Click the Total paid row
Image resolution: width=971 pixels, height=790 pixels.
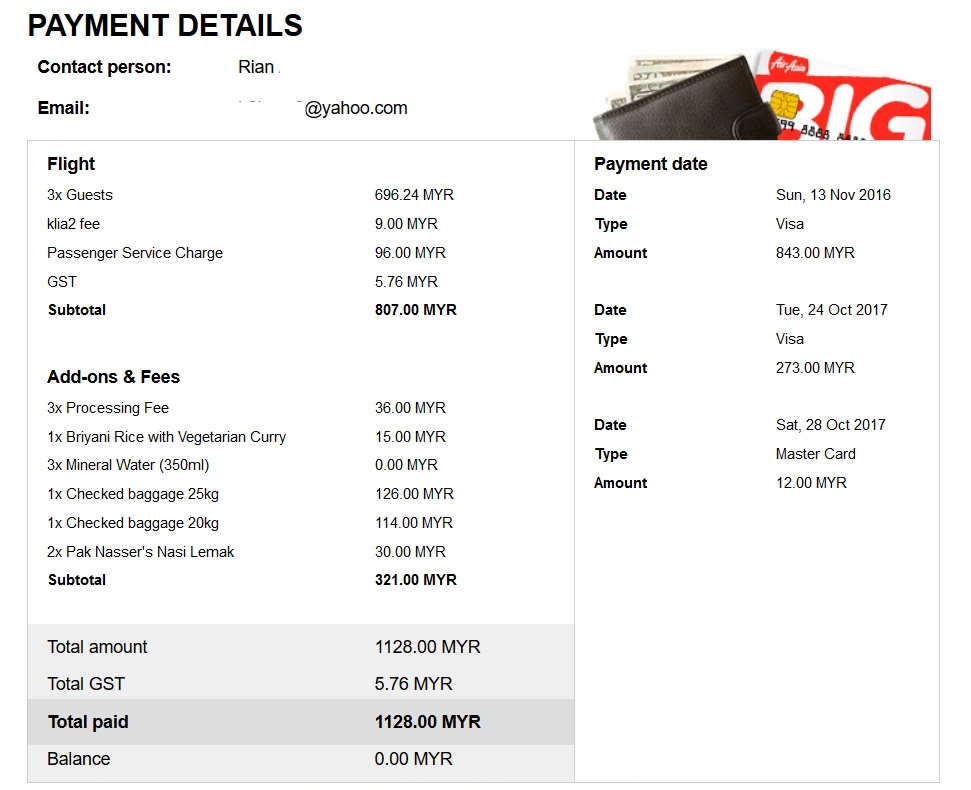click(x=300, y=722)
